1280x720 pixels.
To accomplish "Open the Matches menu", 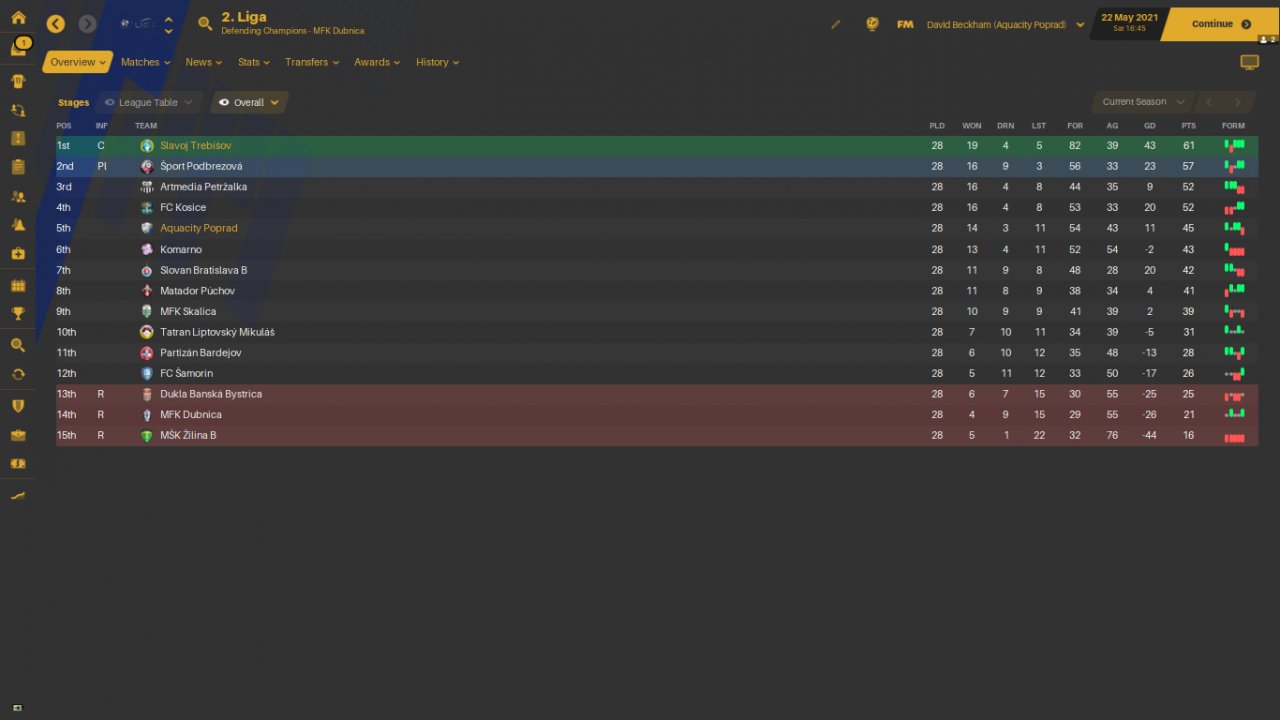I will (x=145, y=62).
